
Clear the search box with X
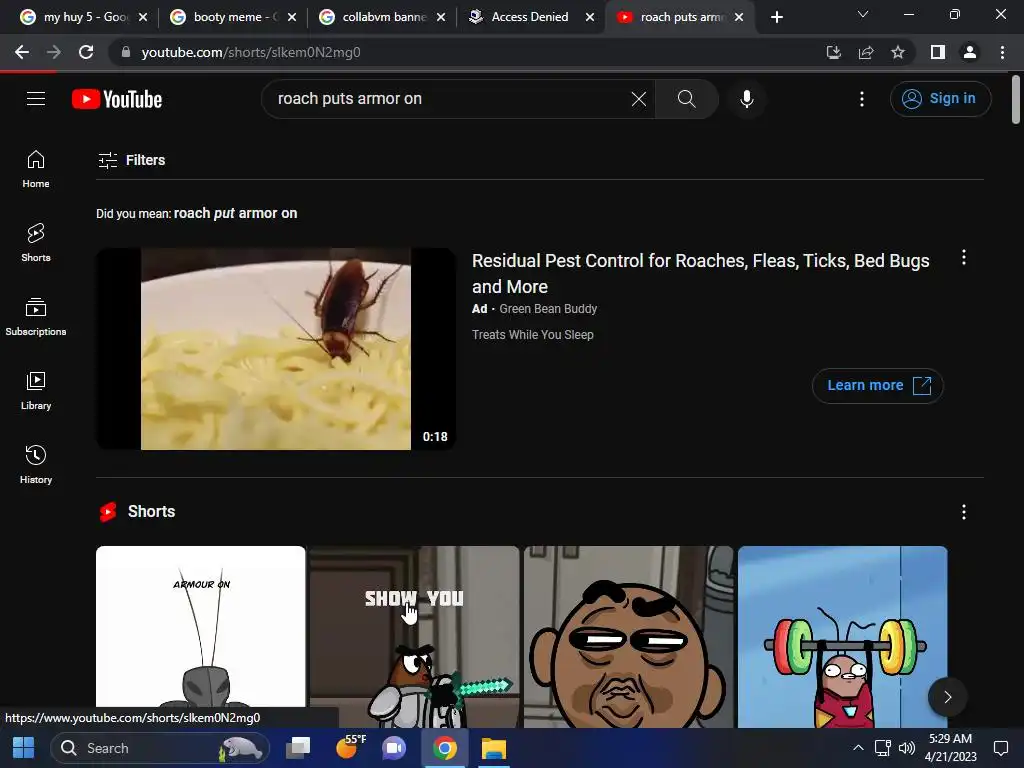click(639, 99)
